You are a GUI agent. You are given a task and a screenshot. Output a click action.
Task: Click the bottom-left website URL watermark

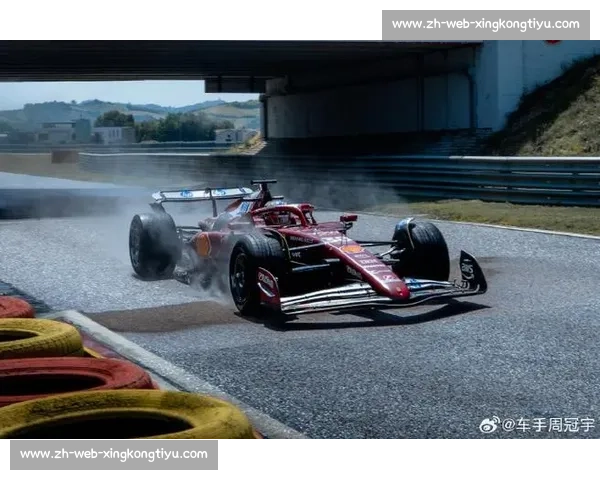(x=115, y=455)
